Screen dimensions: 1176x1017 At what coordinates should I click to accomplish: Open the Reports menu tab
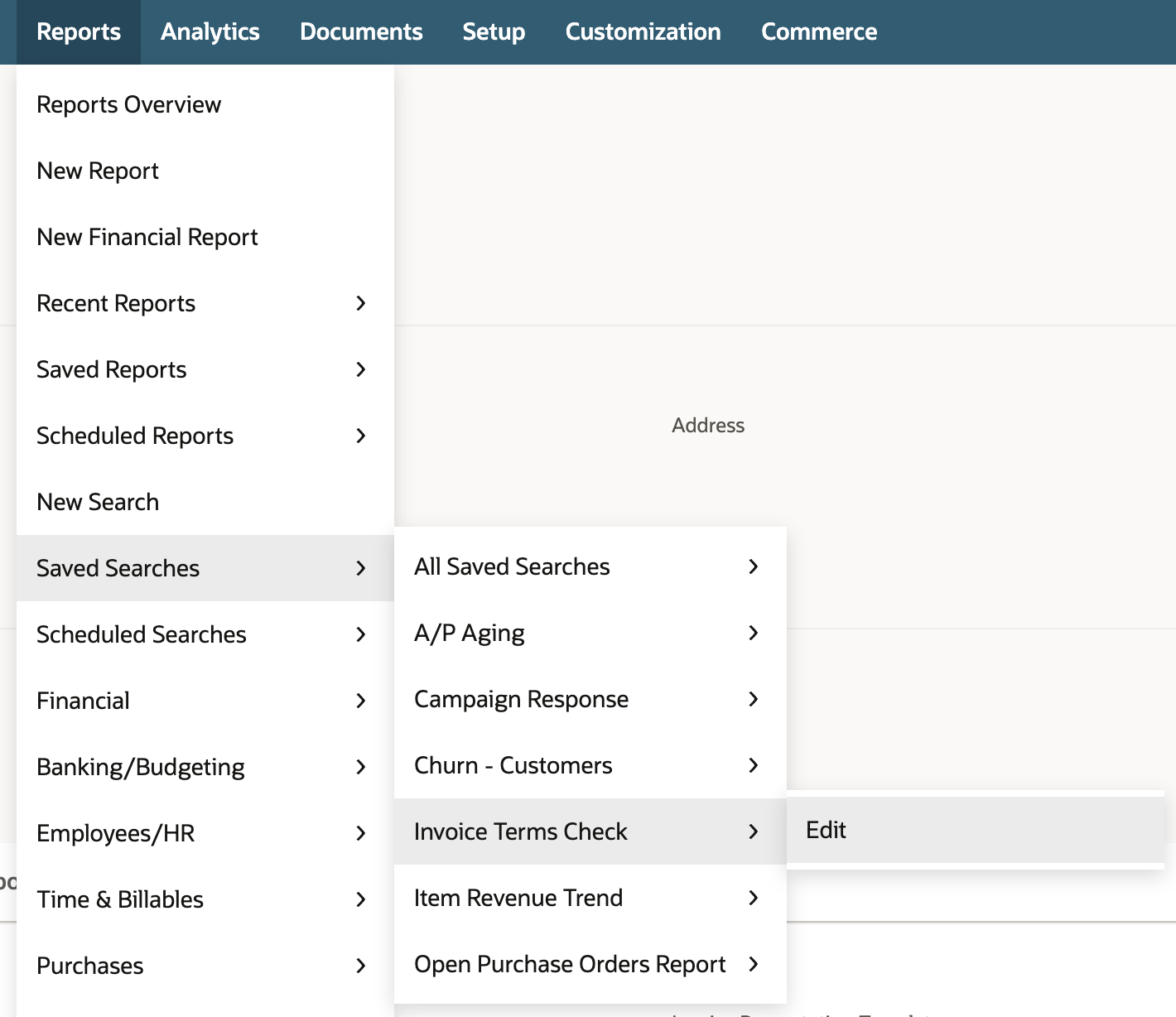[x=79, y=32]
